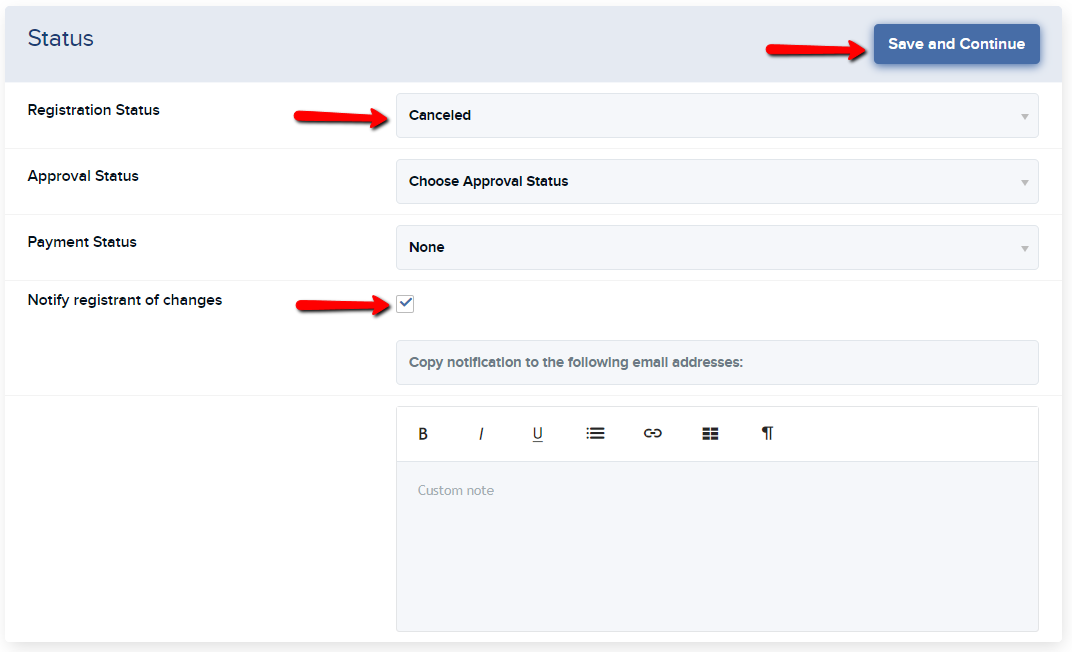Click the Payment Status dropdown chevron arrow

click(x=1024, y=247)
